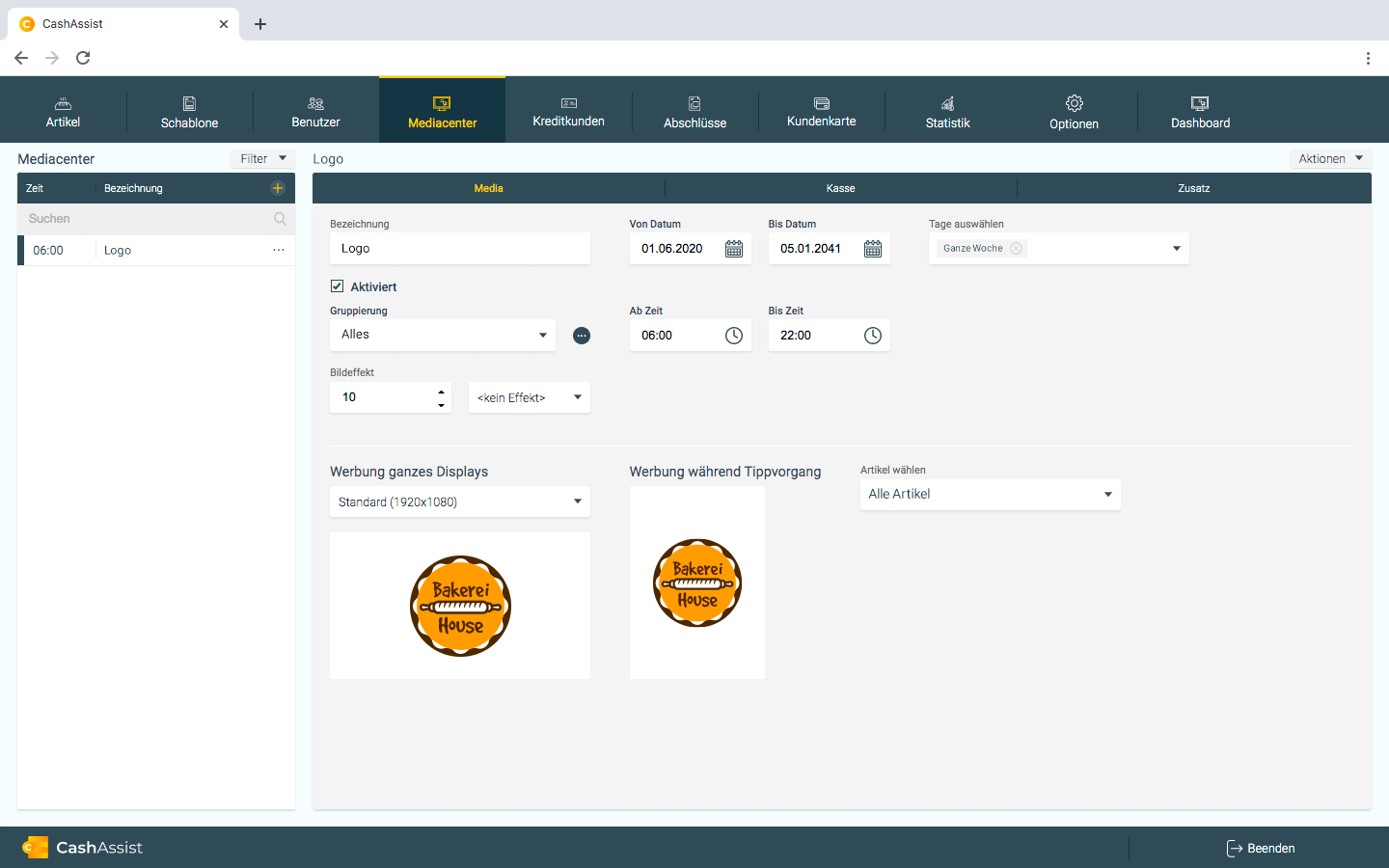Viewport: 1389px width, 868px height.
Task: Click the CashAssist footer logo
Action: 82,848
